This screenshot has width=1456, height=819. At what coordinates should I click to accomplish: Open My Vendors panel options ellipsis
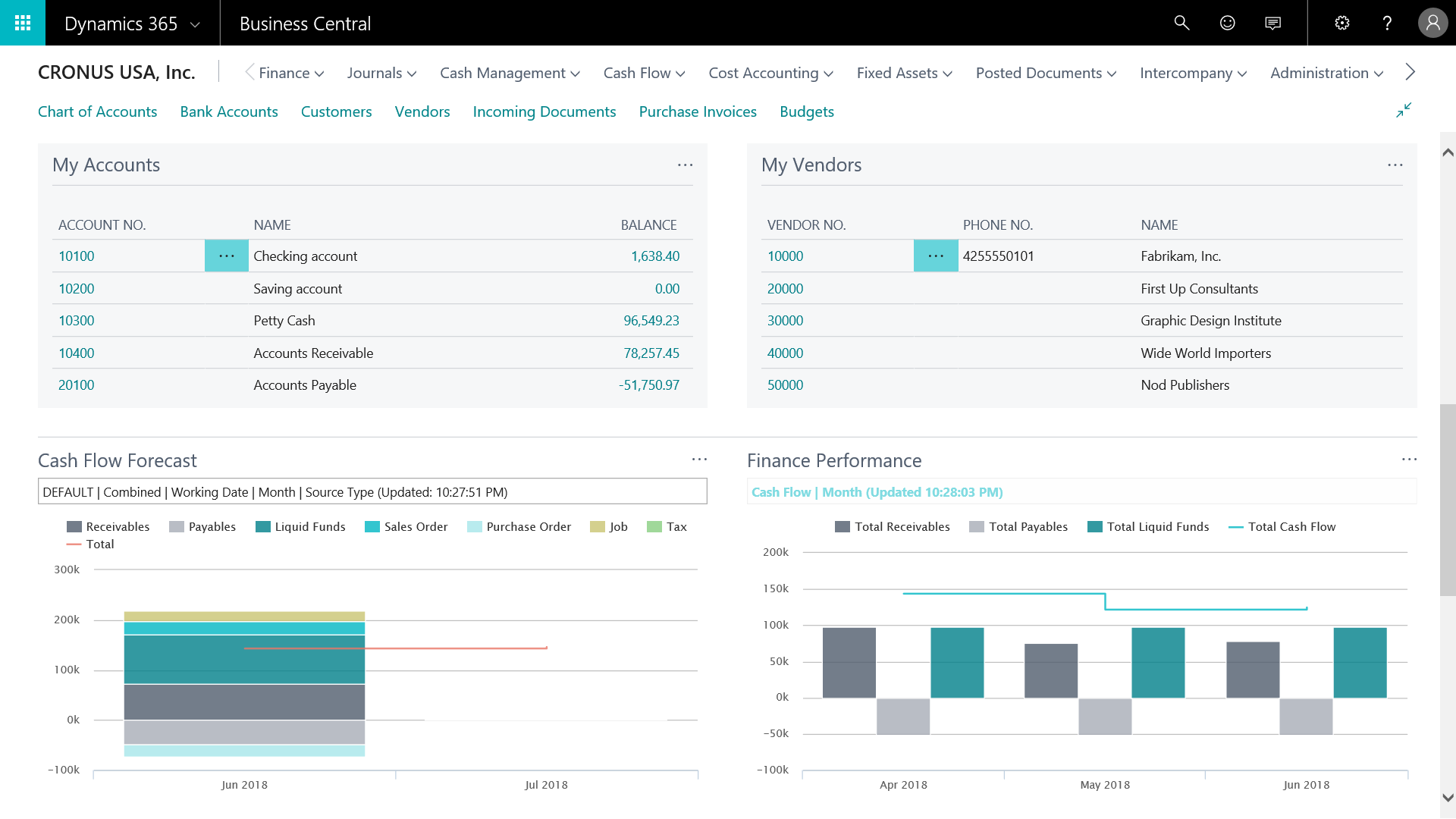[1395, 165]
